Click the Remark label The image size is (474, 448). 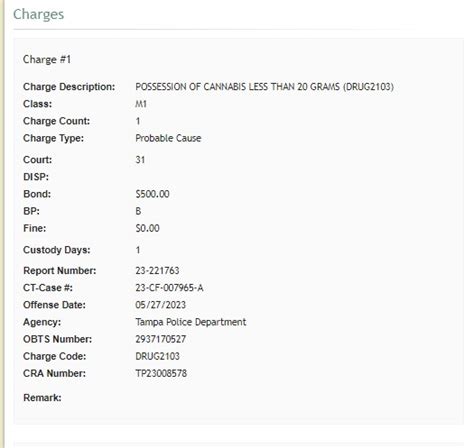(x=42, y=398)
